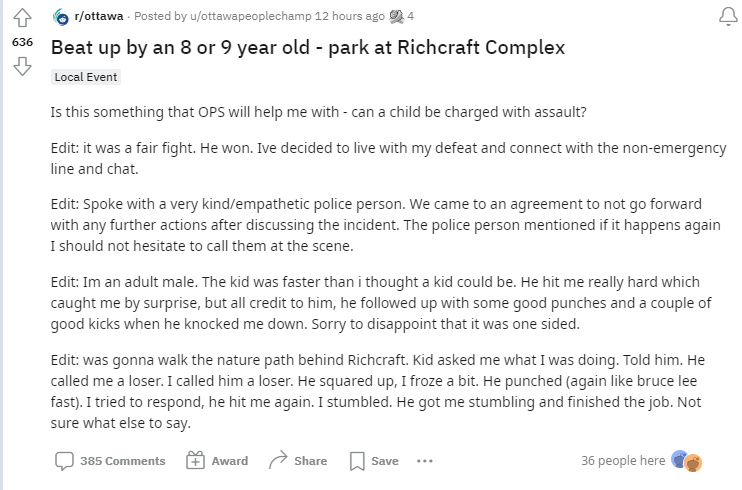
Task: Click the award count number 4
Action: tap(411, 16)
